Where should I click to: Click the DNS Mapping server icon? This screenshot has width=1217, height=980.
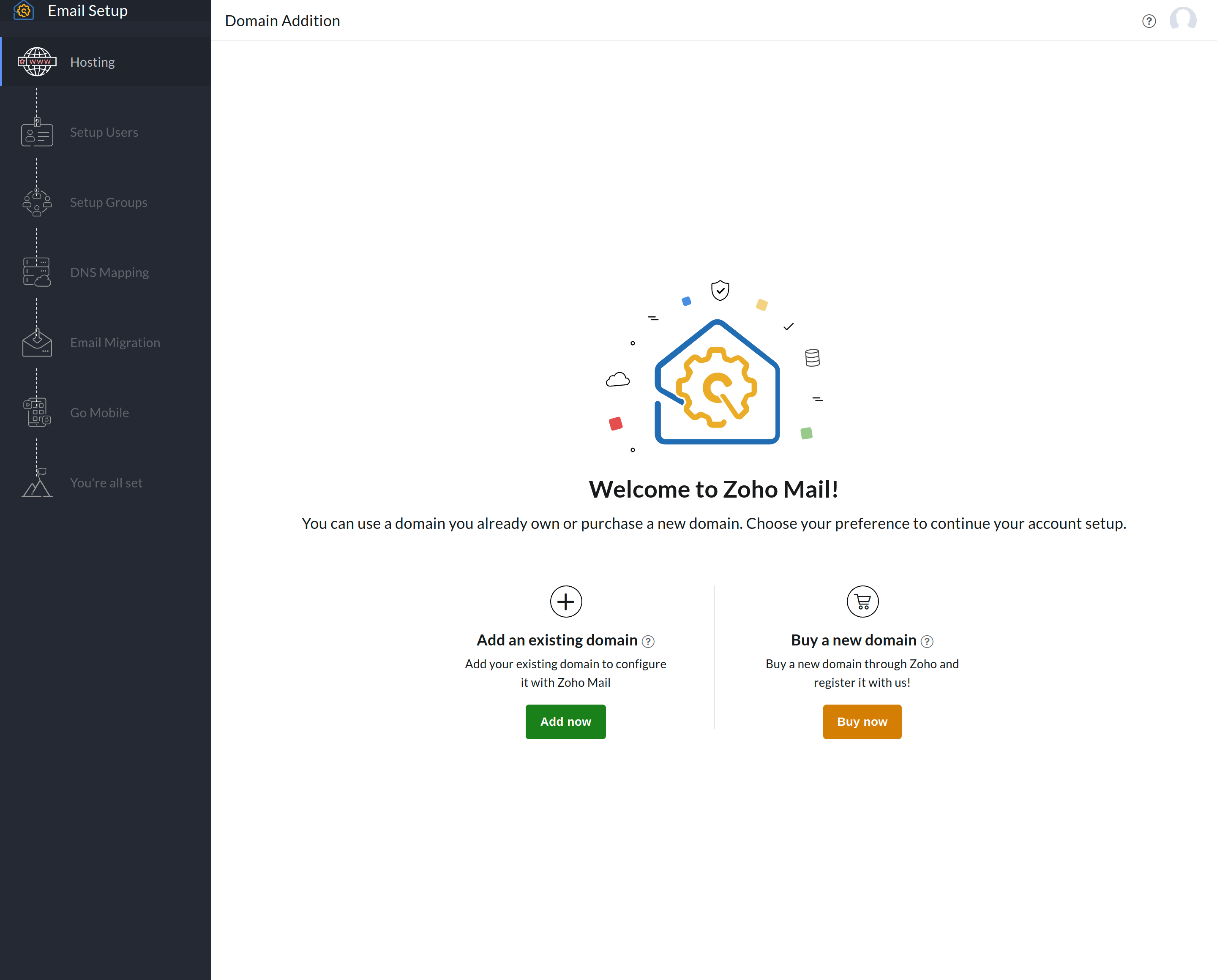(37, 272)
